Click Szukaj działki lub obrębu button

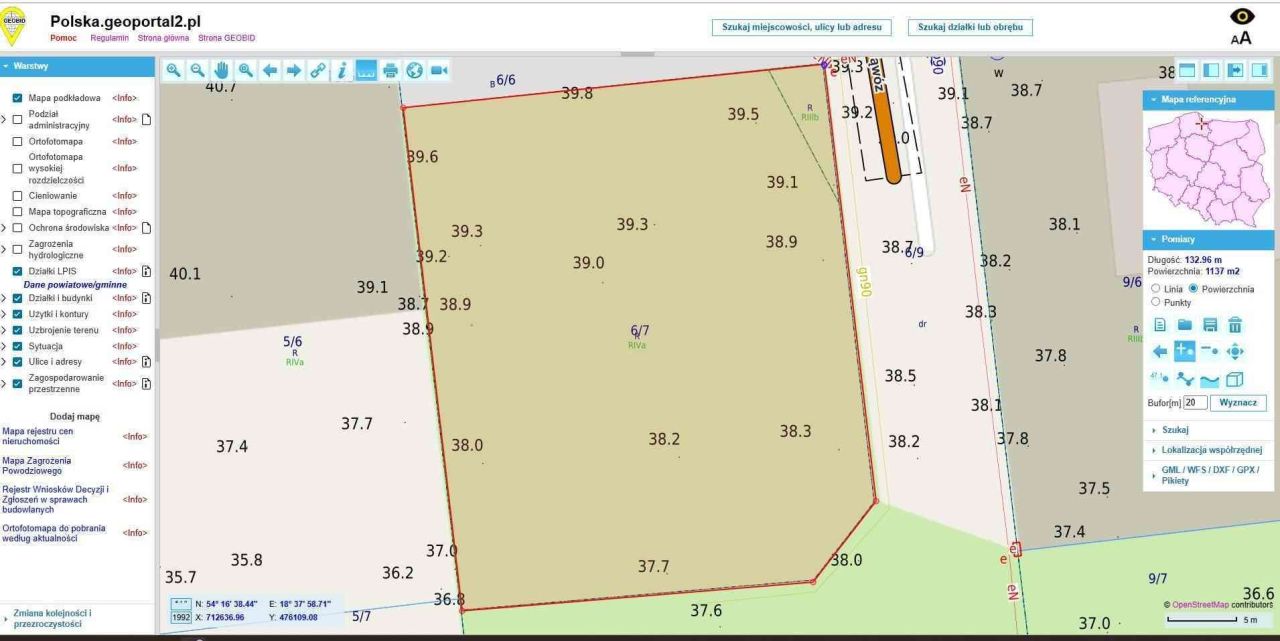click(x=970, y=28)
